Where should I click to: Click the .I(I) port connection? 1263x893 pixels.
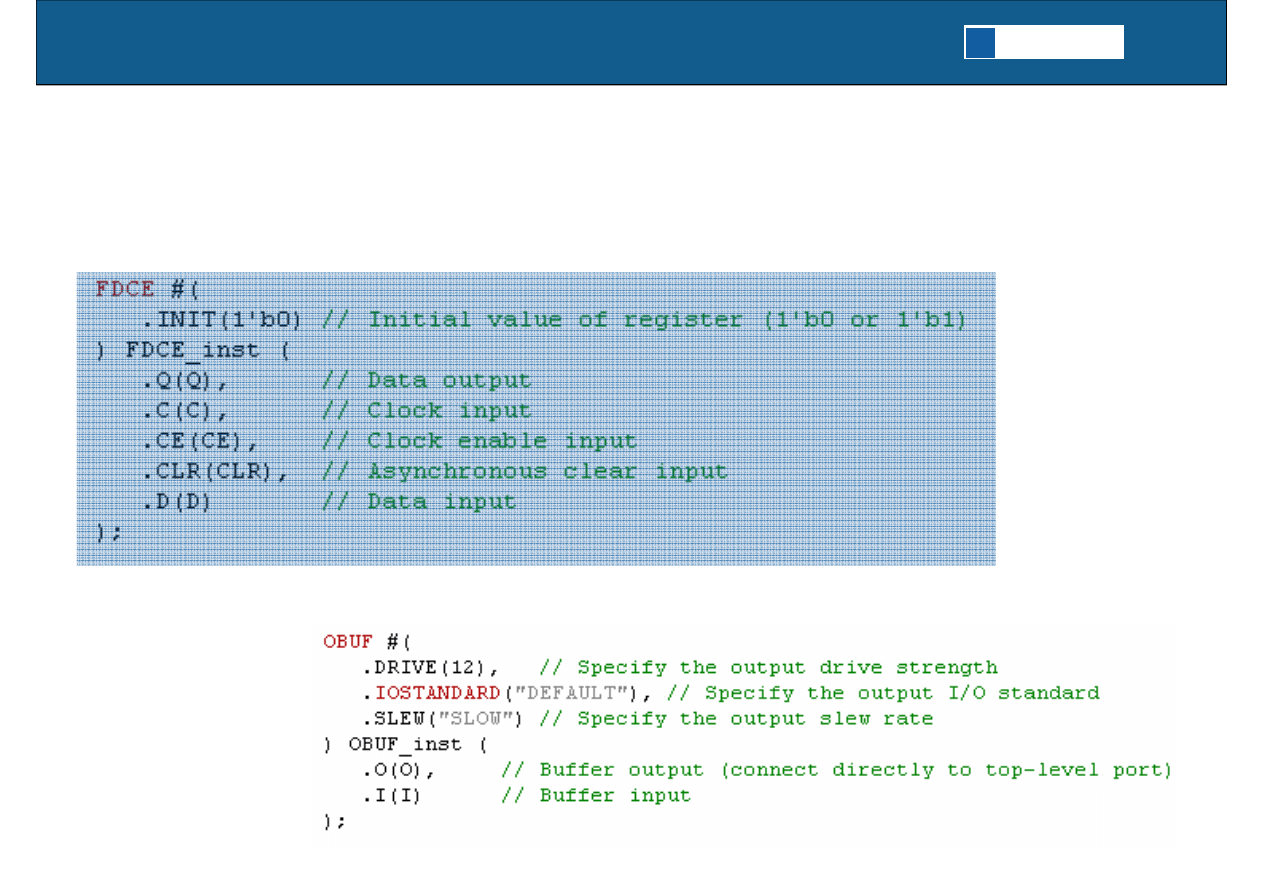point(388,796)
